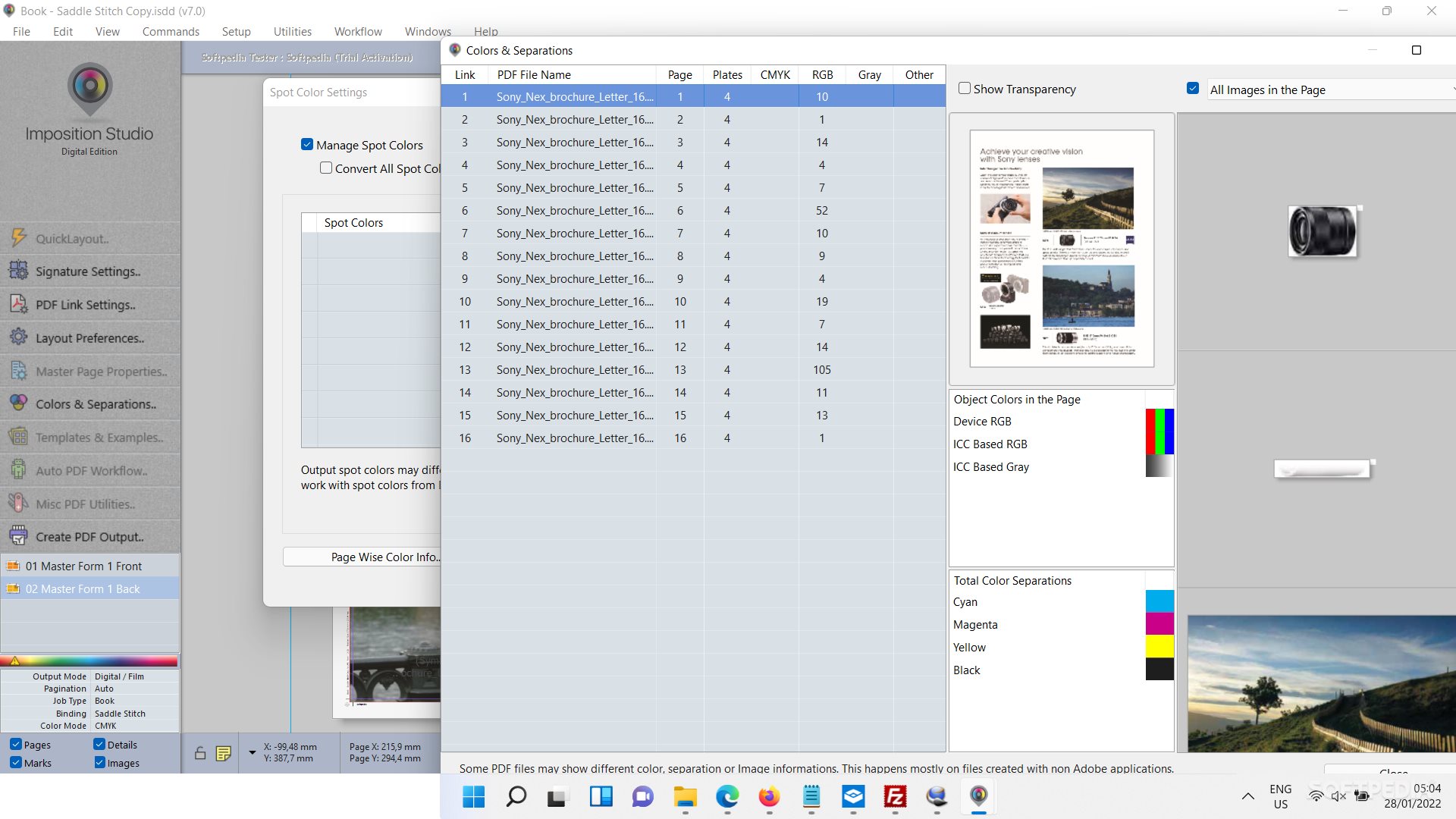This screenshot has height=819, width=1456.
Task: Click the Imposition Studio logo
Action: (89, 89)
